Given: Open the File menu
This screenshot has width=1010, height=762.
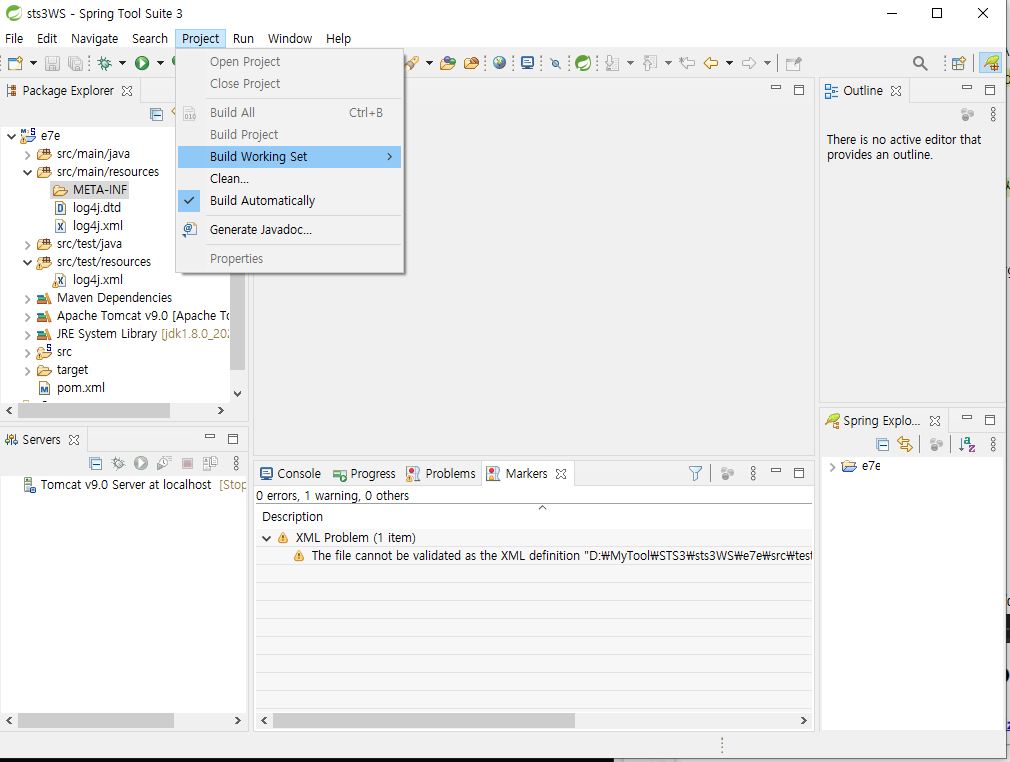Looking at the screenshot, I should coord(14,39).
